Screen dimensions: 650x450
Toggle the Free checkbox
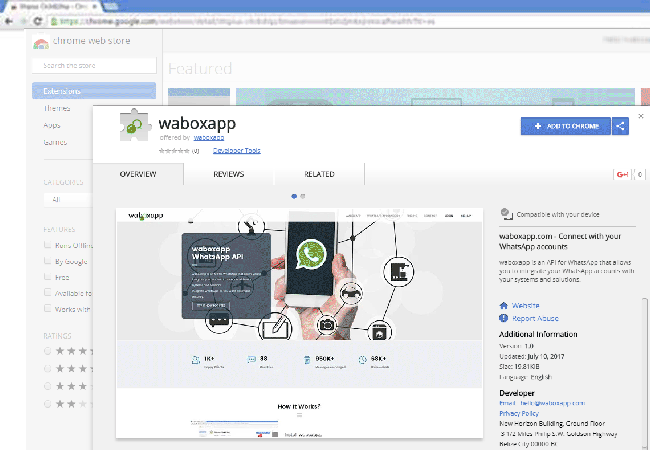coord(48,277)
